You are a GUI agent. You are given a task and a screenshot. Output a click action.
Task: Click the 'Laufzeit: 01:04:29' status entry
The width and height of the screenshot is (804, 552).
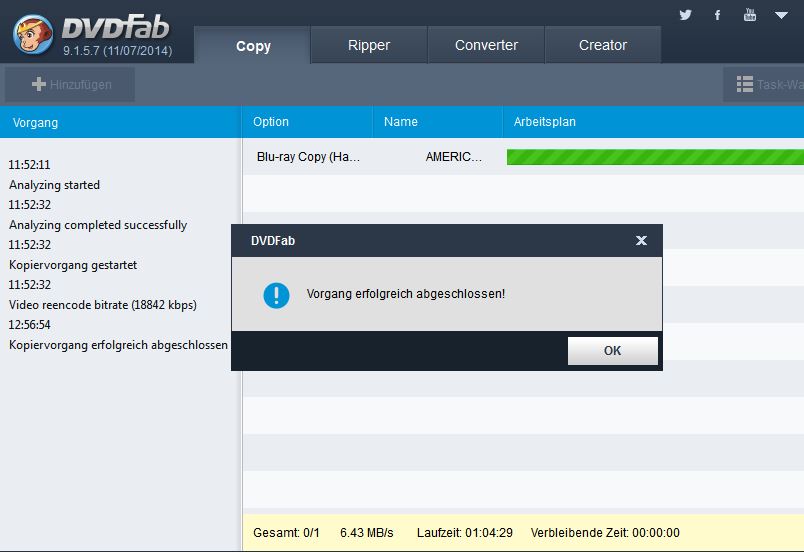coord(465,533)
